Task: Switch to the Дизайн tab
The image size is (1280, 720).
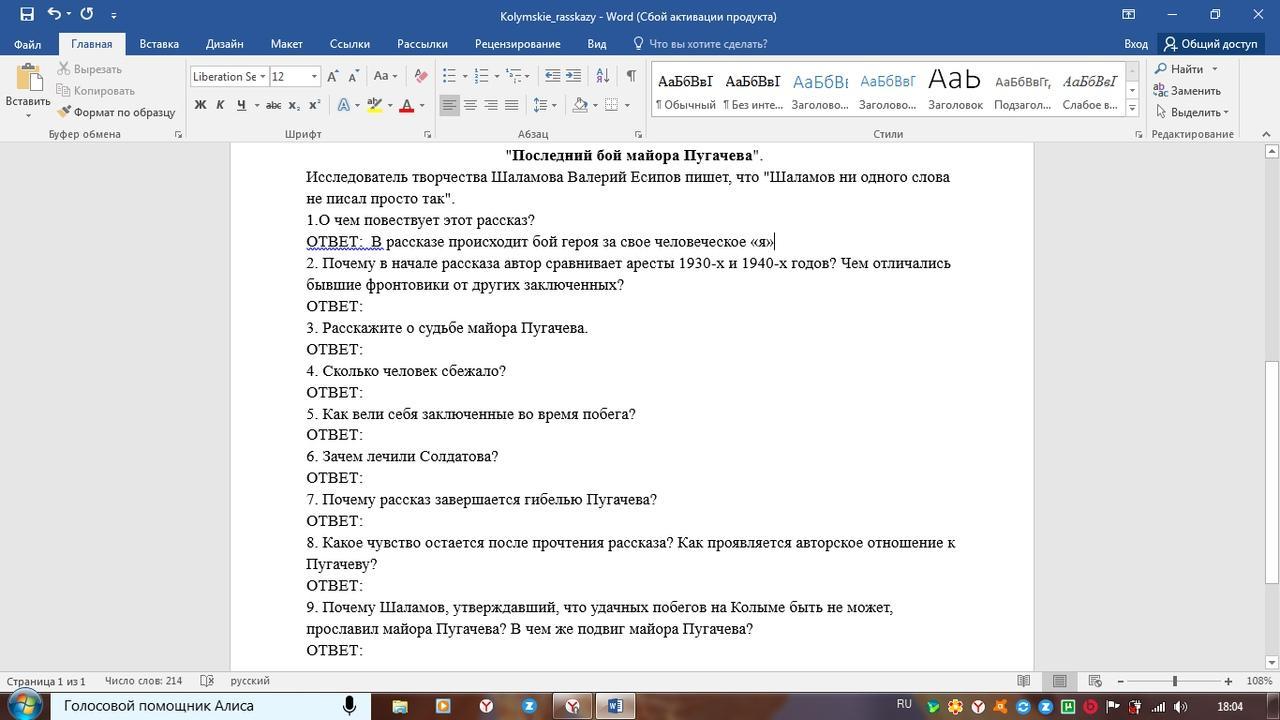Action: click(224, 44)
